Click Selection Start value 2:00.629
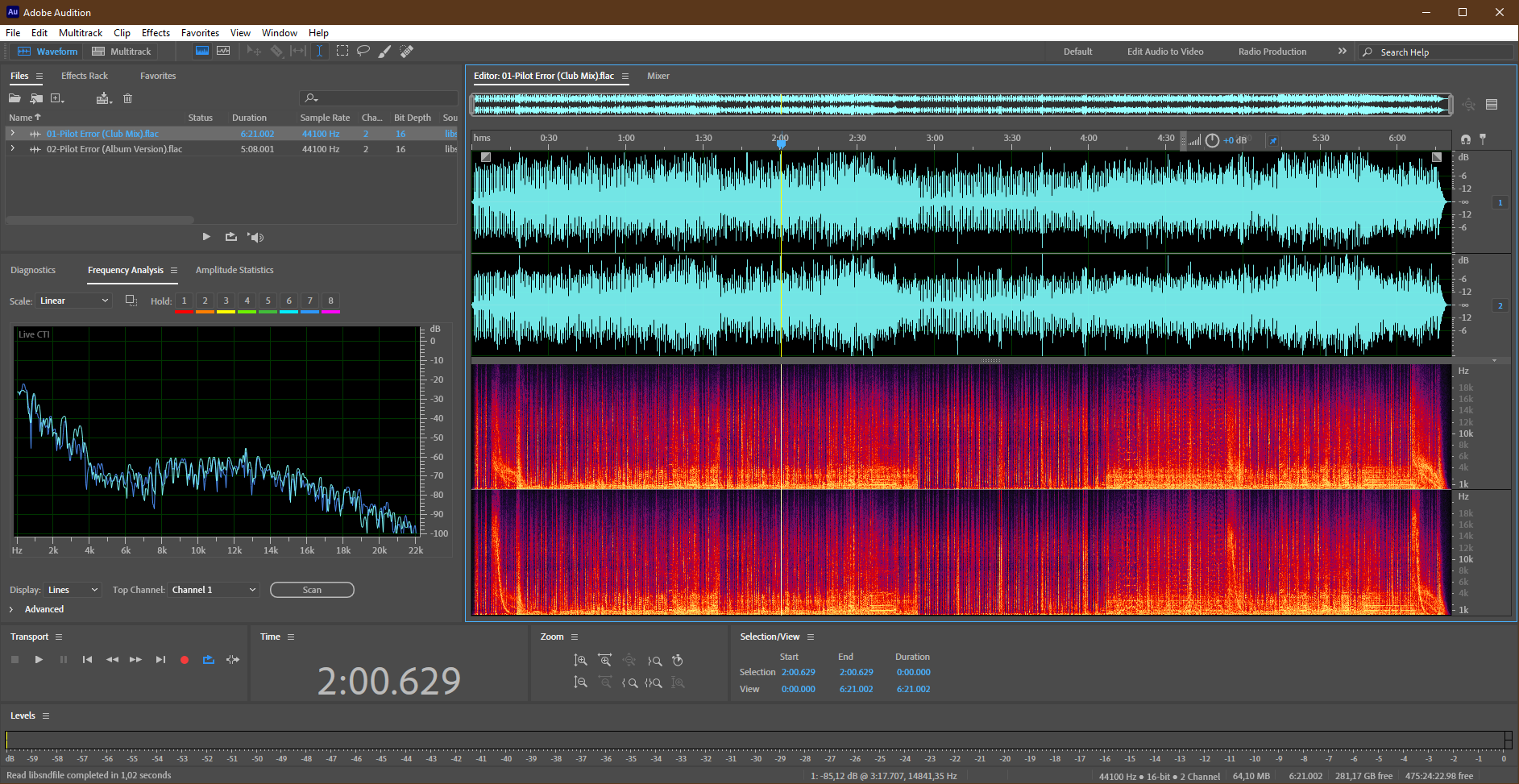This screenshot has width=1519, height=784. pyautogui.click(x=798, y=672)
